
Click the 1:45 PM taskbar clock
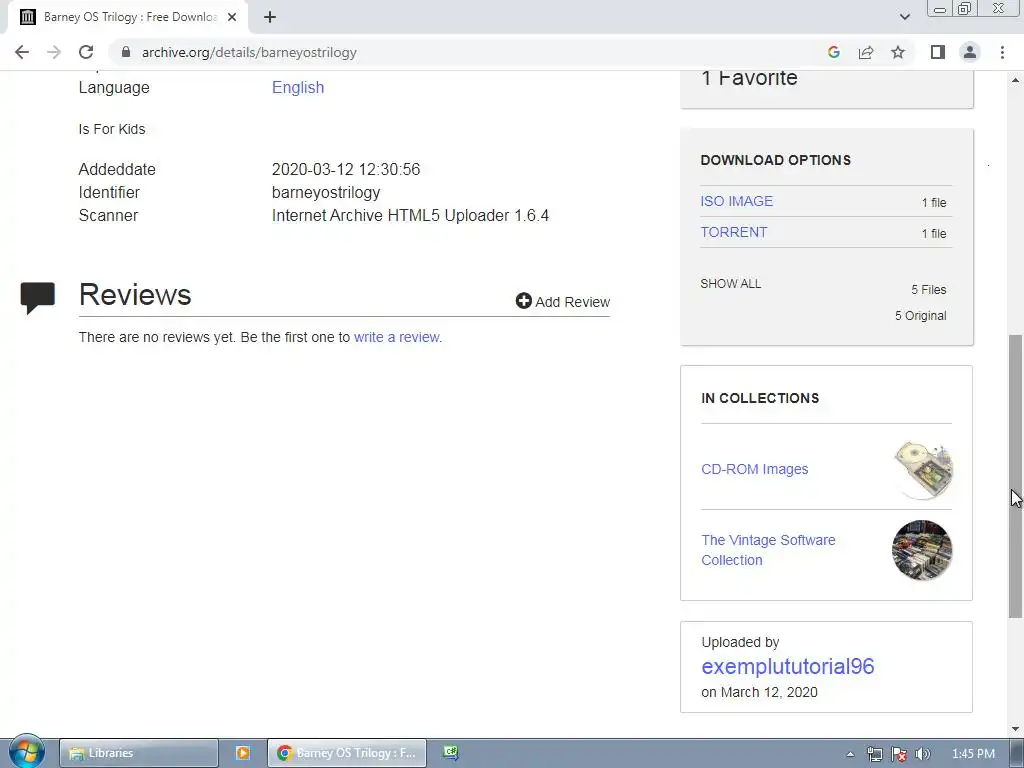[973, 754]
